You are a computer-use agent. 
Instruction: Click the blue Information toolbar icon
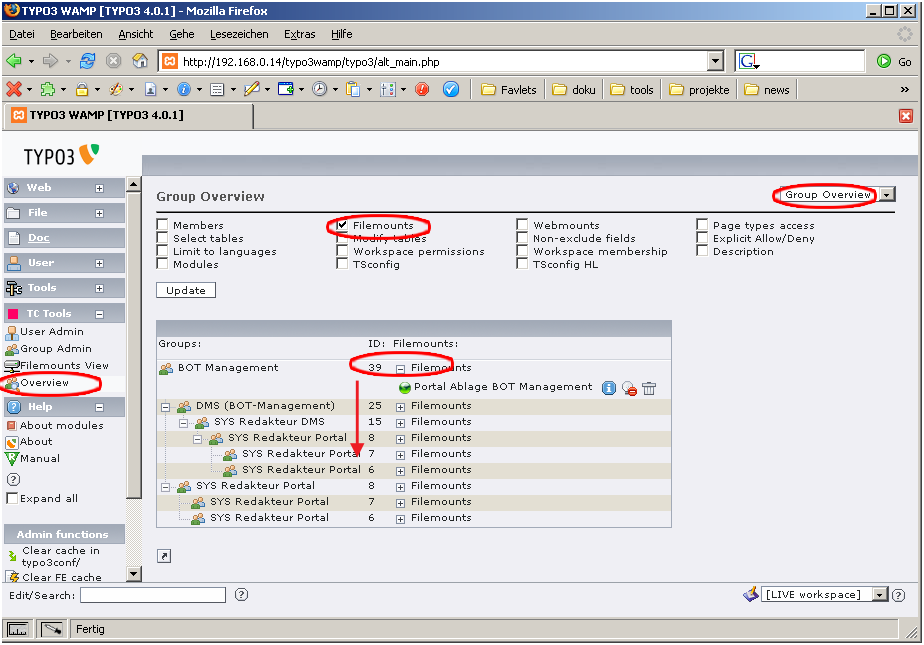pyautogui.click(x=184, y=89)
